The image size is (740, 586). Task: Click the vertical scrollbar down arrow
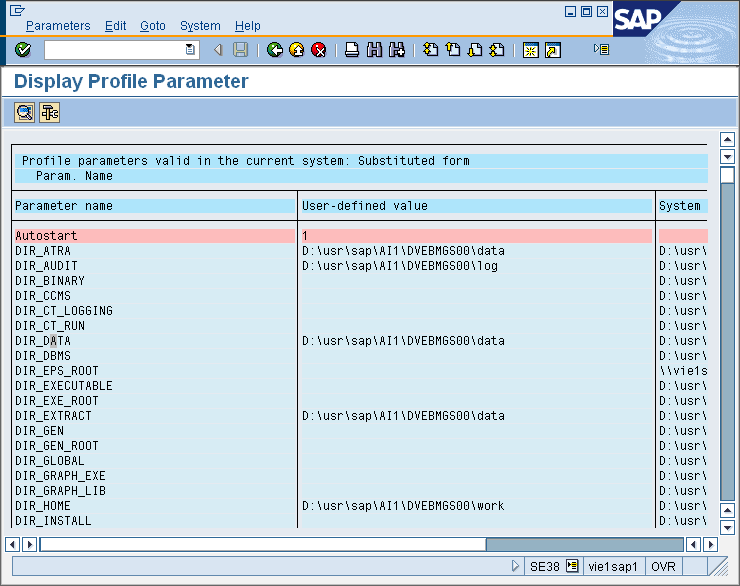tap(728, 527)
